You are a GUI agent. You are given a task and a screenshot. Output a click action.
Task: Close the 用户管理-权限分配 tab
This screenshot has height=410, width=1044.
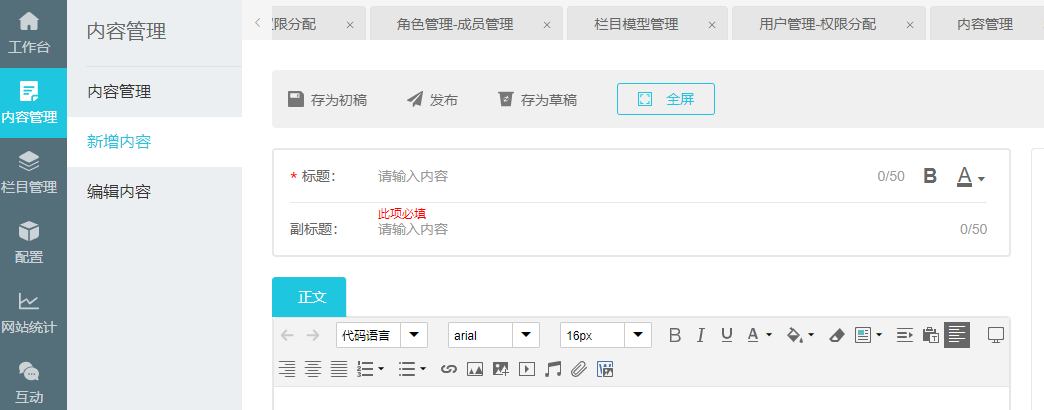point(910,25)
